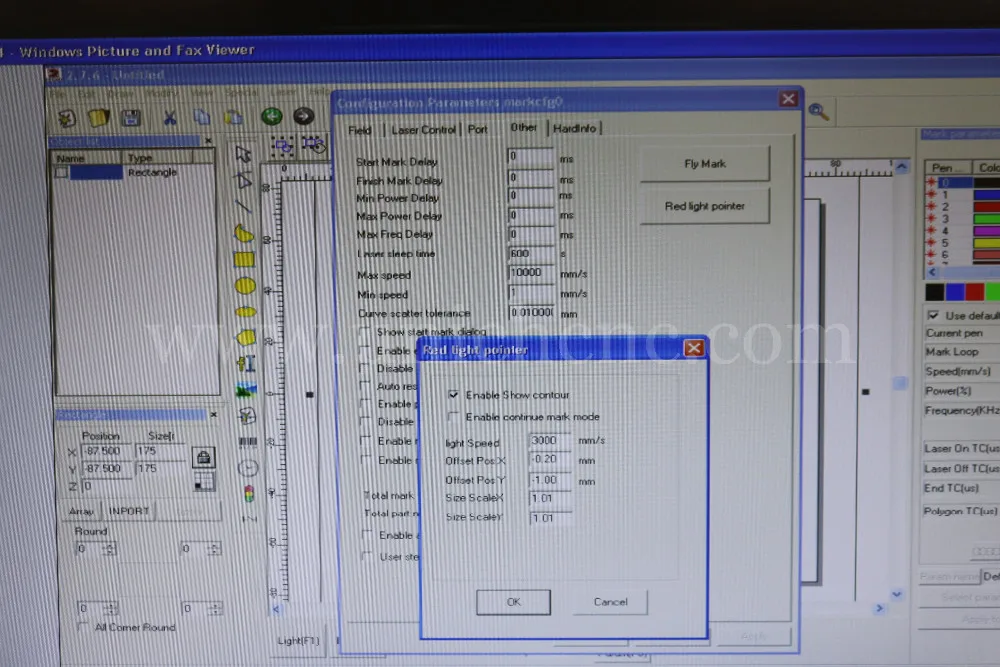Click the light Speed input field

pyautogui.click(x=550, y=441)
